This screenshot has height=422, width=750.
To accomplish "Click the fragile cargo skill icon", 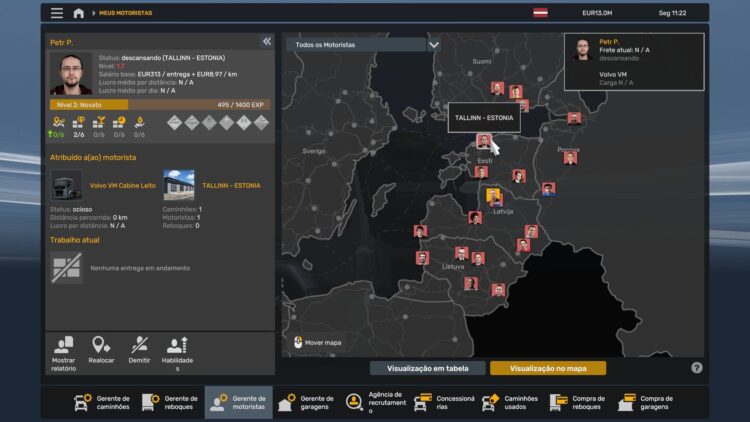I will [99, 123].
